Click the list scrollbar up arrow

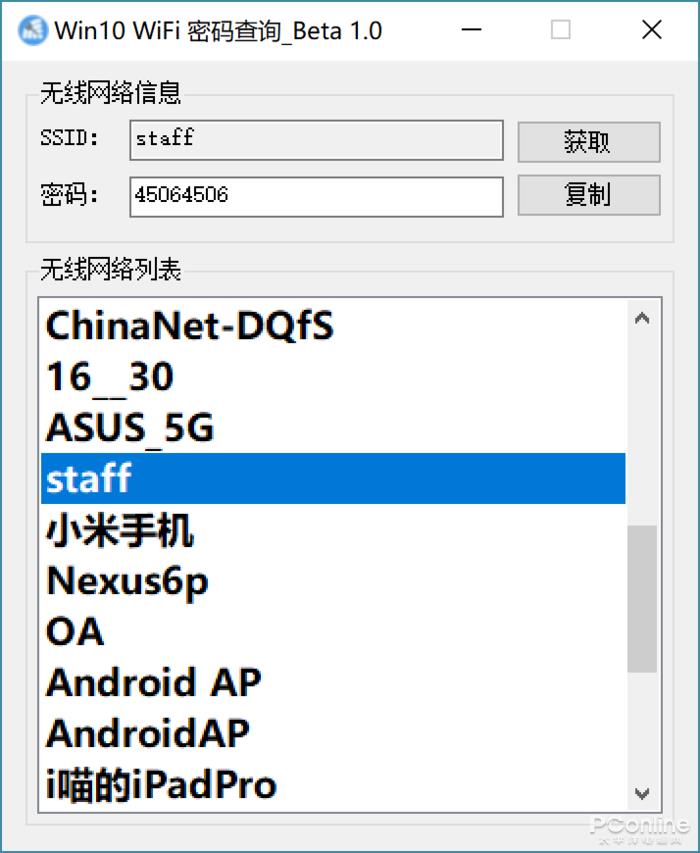point(642,318)
